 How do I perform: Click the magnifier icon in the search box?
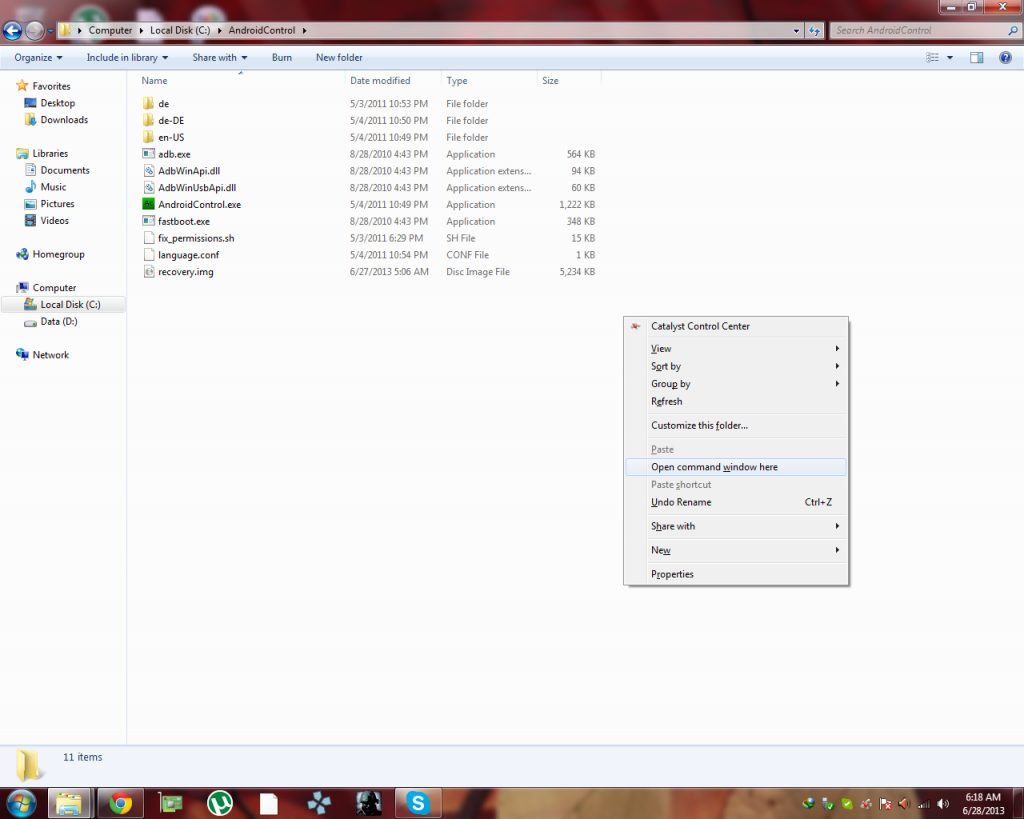[1013, 30]
